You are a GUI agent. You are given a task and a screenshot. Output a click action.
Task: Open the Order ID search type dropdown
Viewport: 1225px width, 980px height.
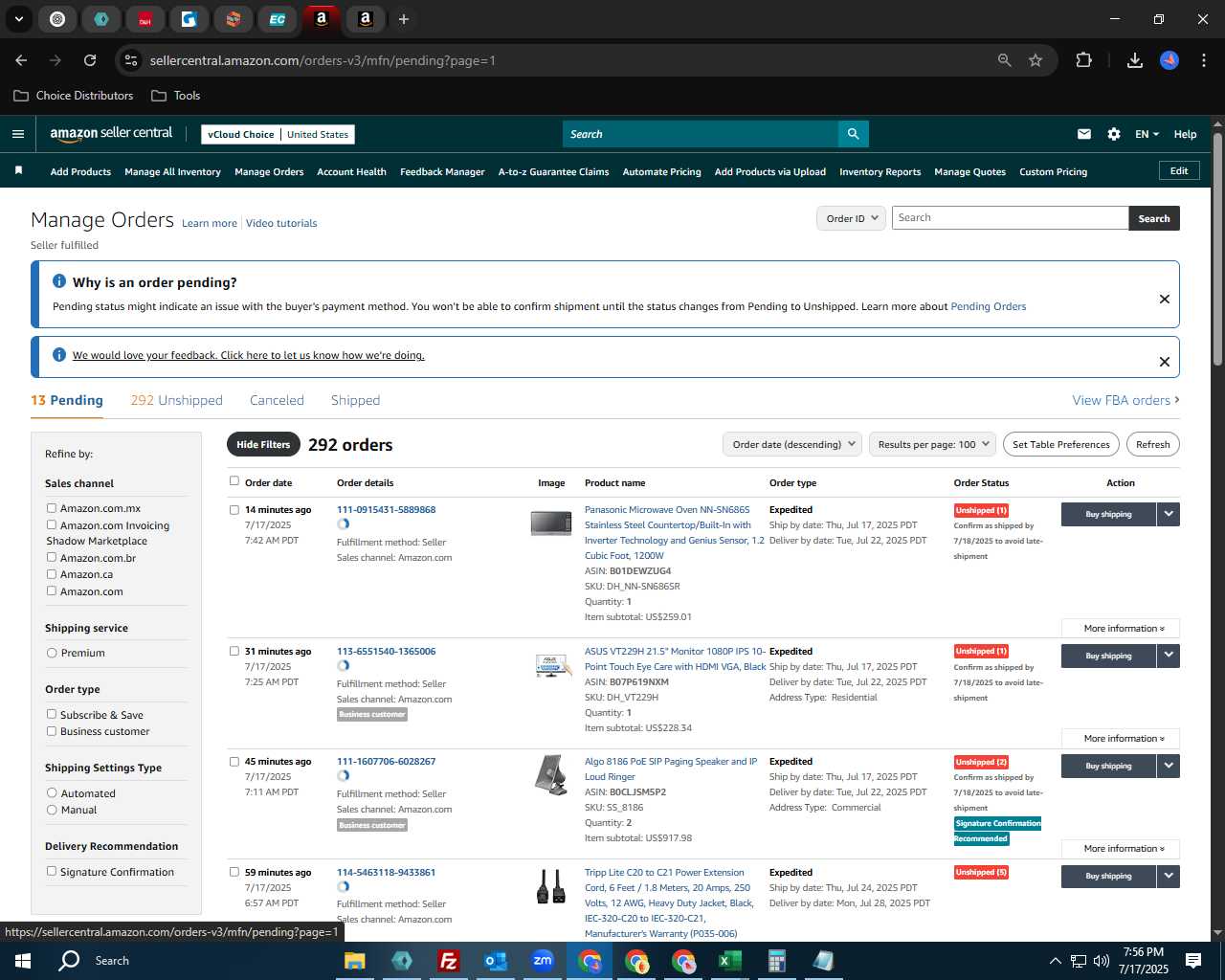[851, 218]
